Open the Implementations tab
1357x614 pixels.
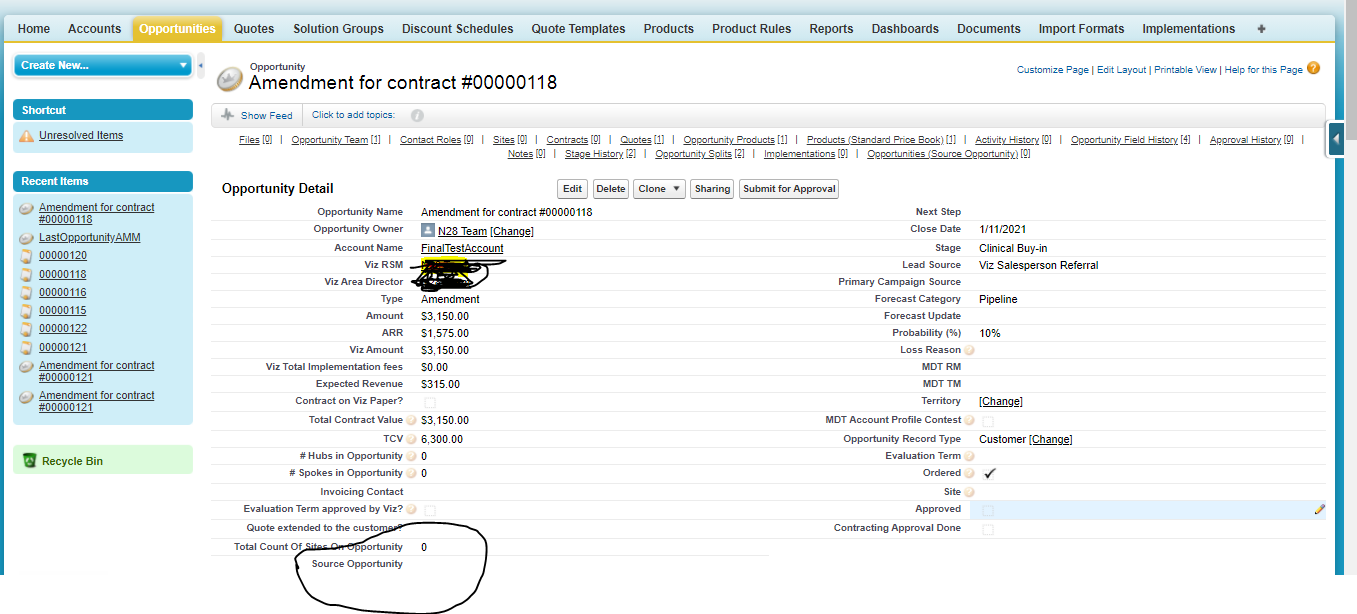(1189, 29)
